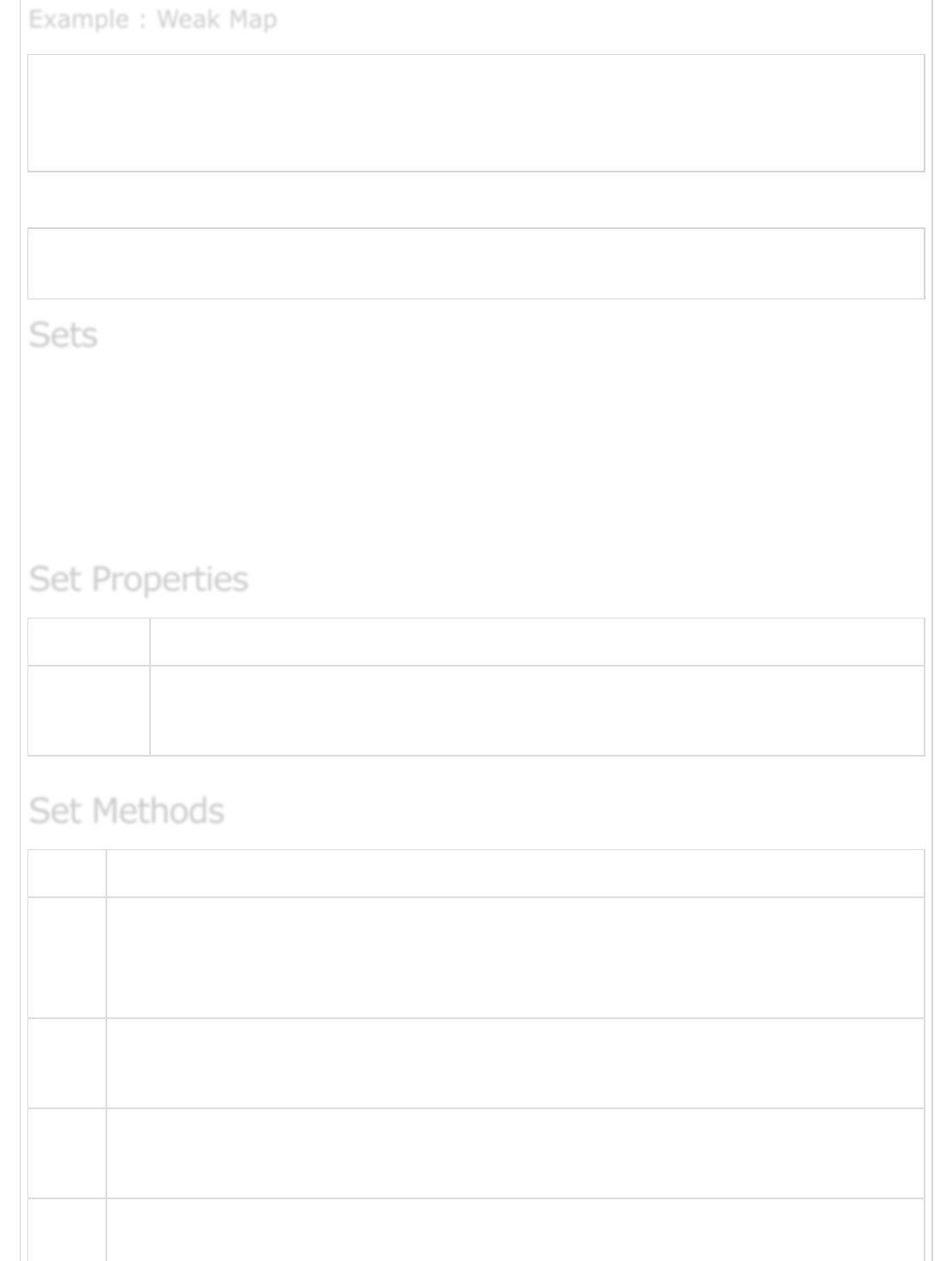
Task: Click Set Methods bottom partial row left cell
Action: pyautogui.click(x=67, y=1230)
